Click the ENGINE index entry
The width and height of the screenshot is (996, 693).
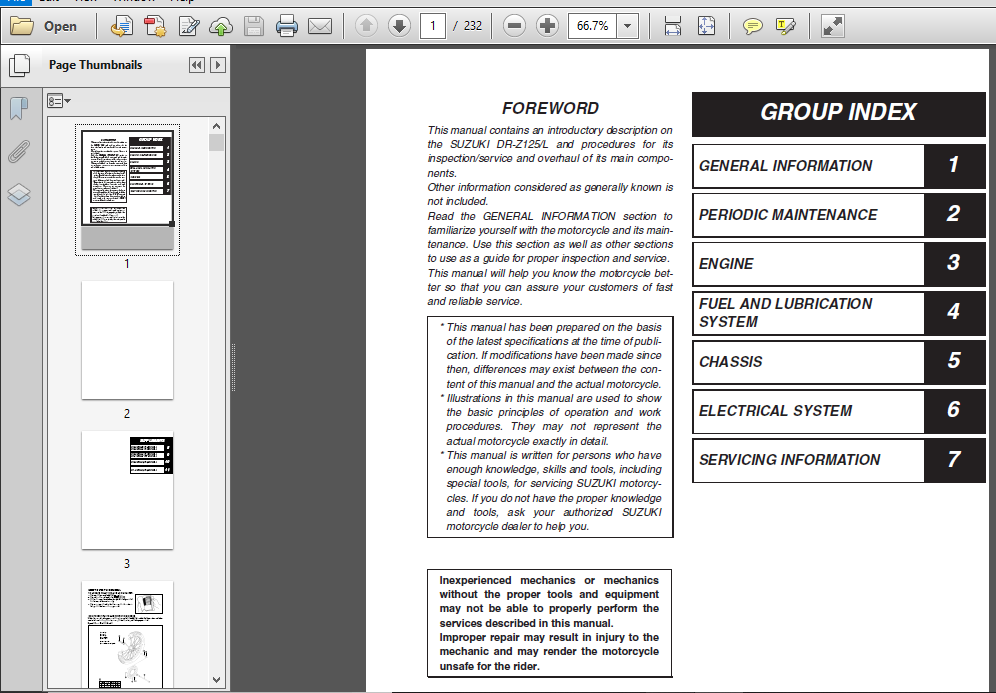838,264
